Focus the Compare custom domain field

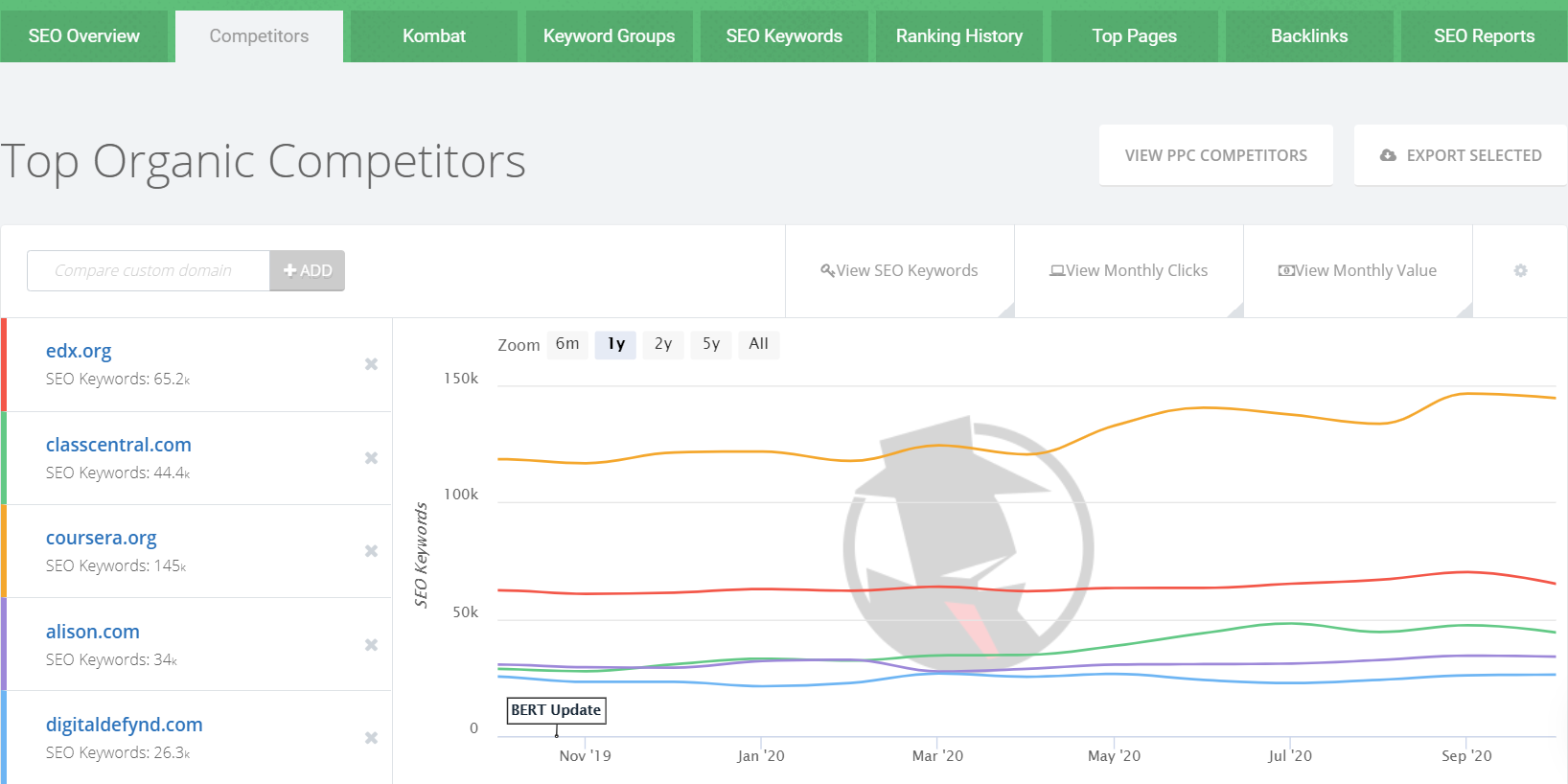point(149,271)
